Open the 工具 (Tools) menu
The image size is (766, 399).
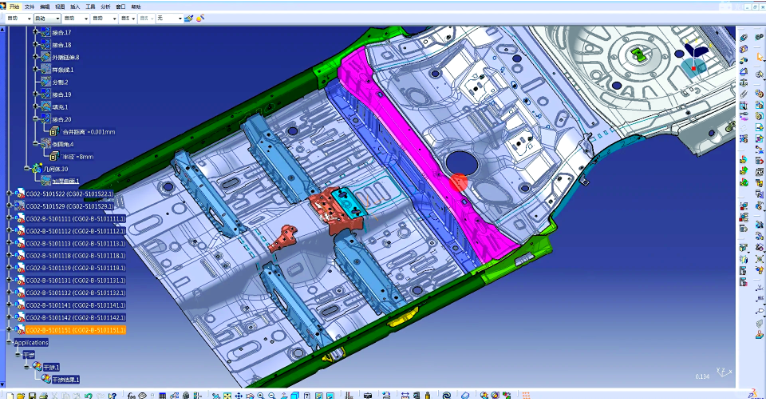[x=90, y=7]
